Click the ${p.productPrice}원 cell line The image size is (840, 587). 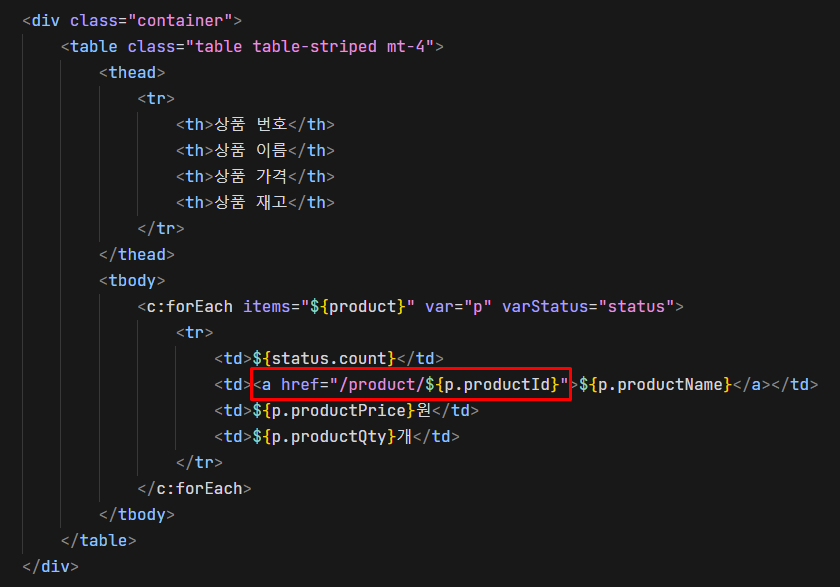[346, 411]
